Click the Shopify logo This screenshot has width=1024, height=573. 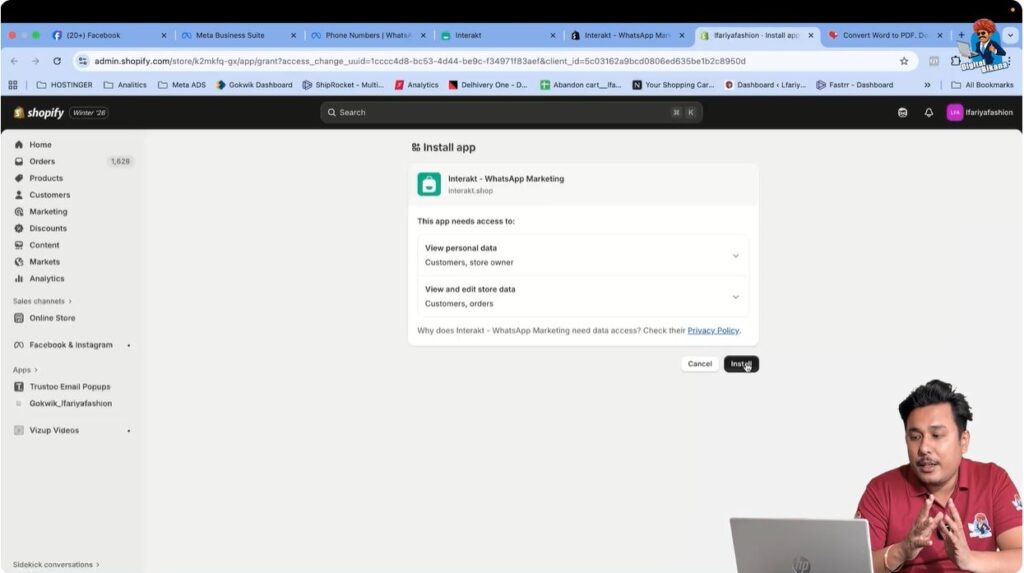coord(39,112)
